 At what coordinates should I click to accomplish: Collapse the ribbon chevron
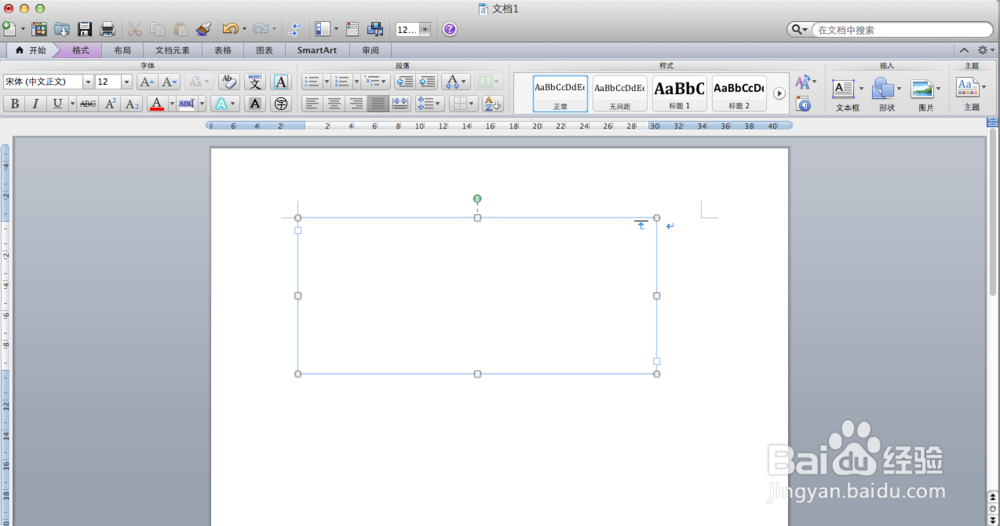tap(964, 50)
